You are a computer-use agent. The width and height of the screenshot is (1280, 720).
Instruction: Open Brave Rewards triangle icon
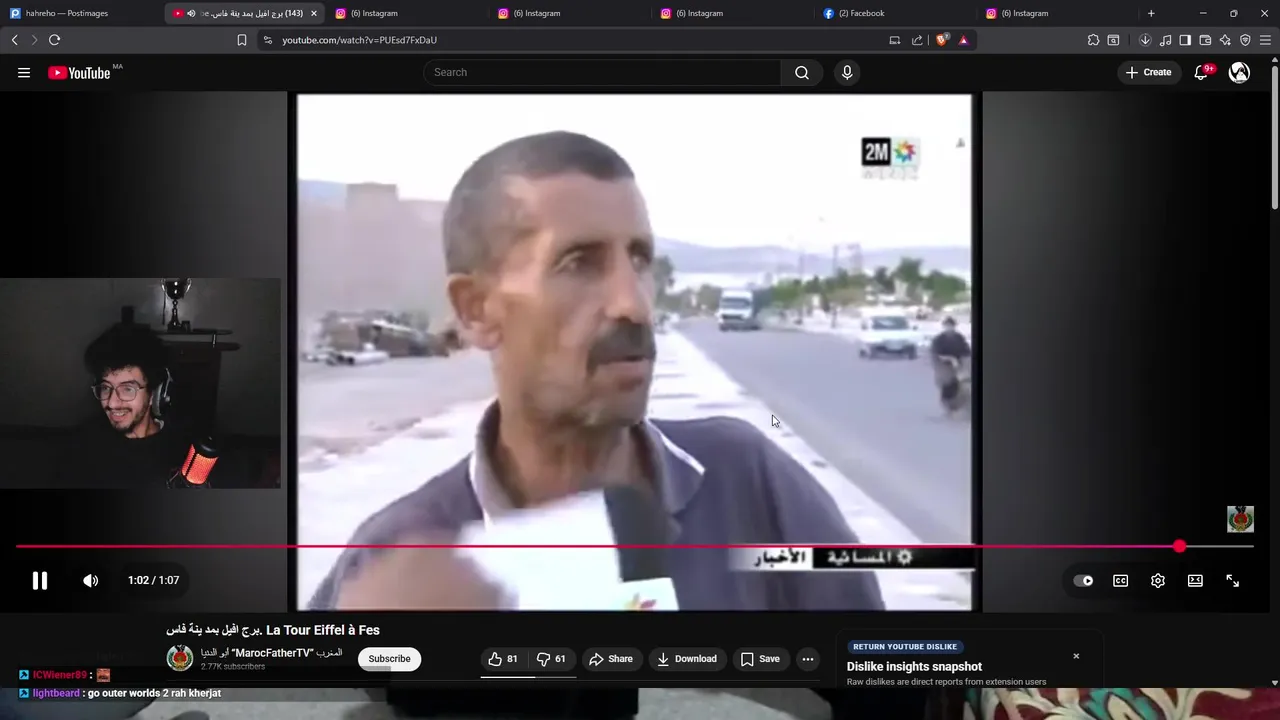(x=963, y=40)
